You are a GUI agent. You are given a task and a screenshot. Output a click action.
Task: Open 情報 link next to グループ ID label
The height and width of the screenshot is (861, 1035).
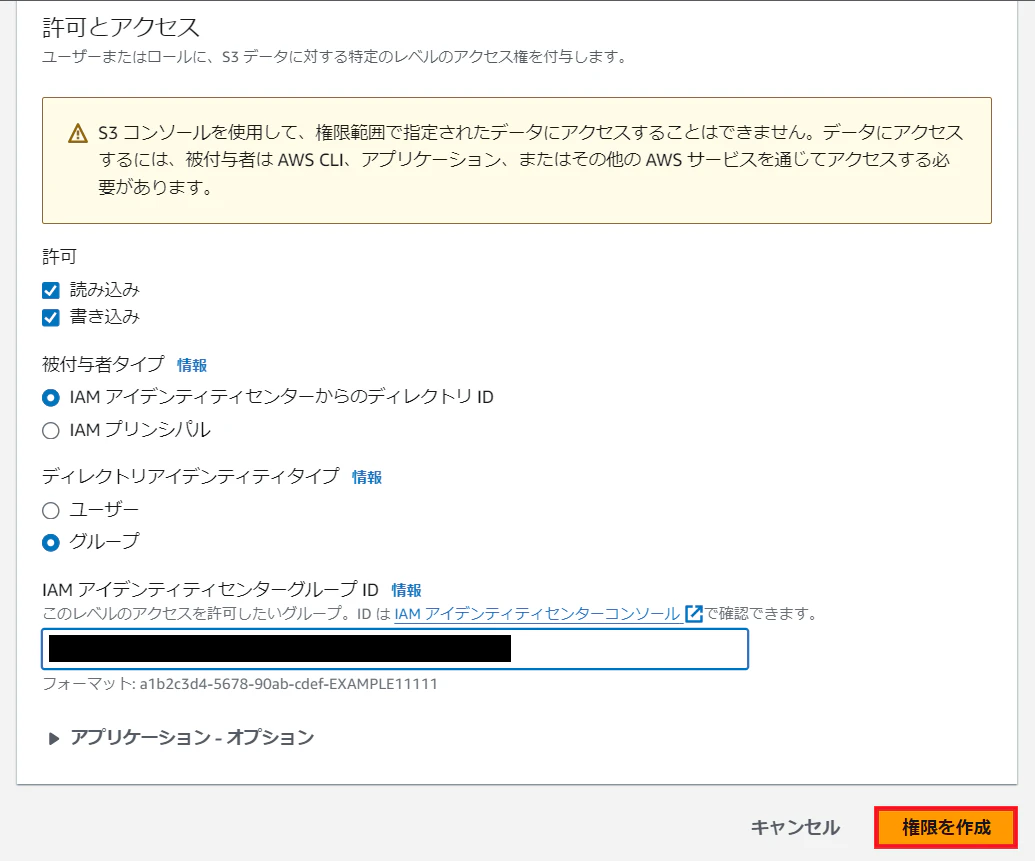(407, 590)
